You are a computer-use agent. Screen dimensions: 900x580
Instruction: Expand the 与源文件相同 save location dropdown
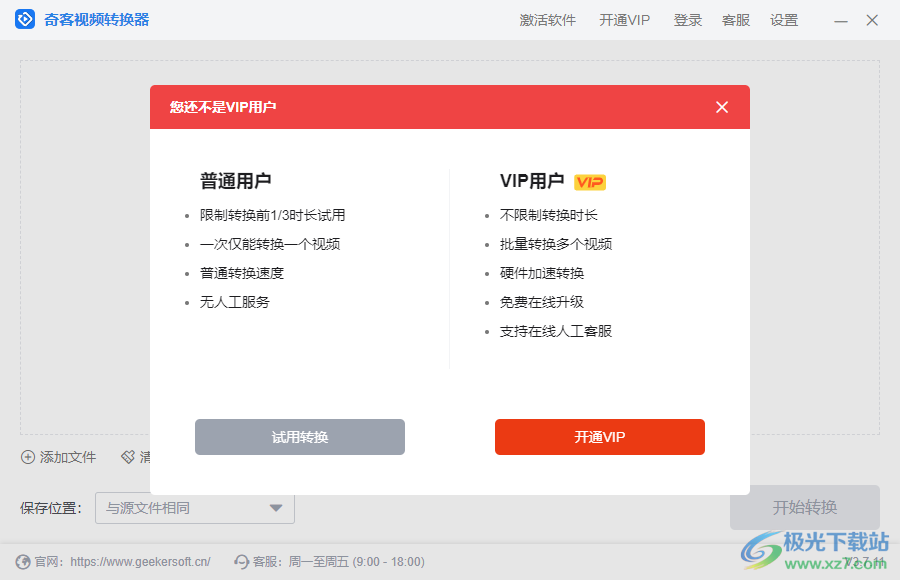[x=195, y=508]
